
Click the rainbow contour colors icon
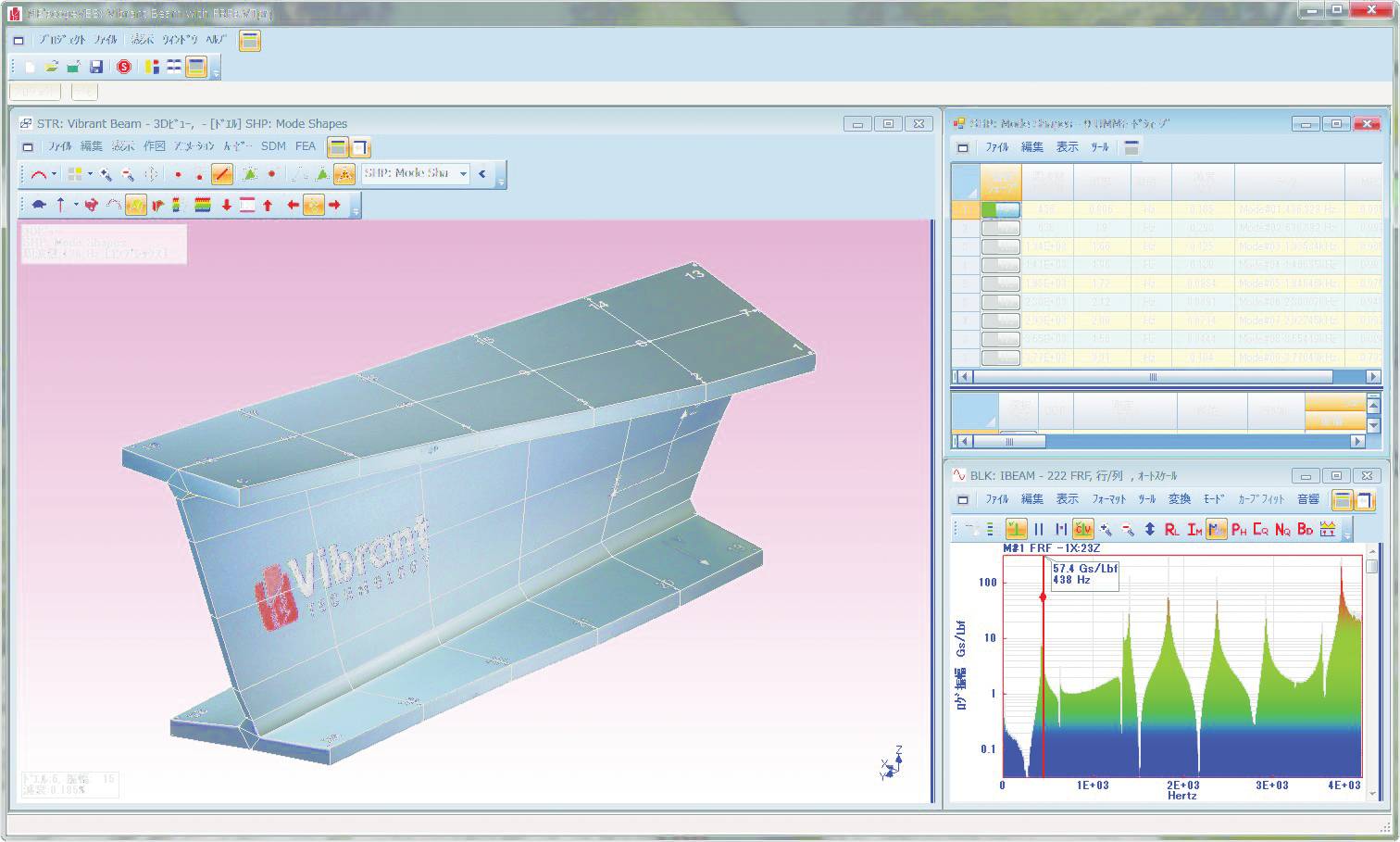[203, 205]
